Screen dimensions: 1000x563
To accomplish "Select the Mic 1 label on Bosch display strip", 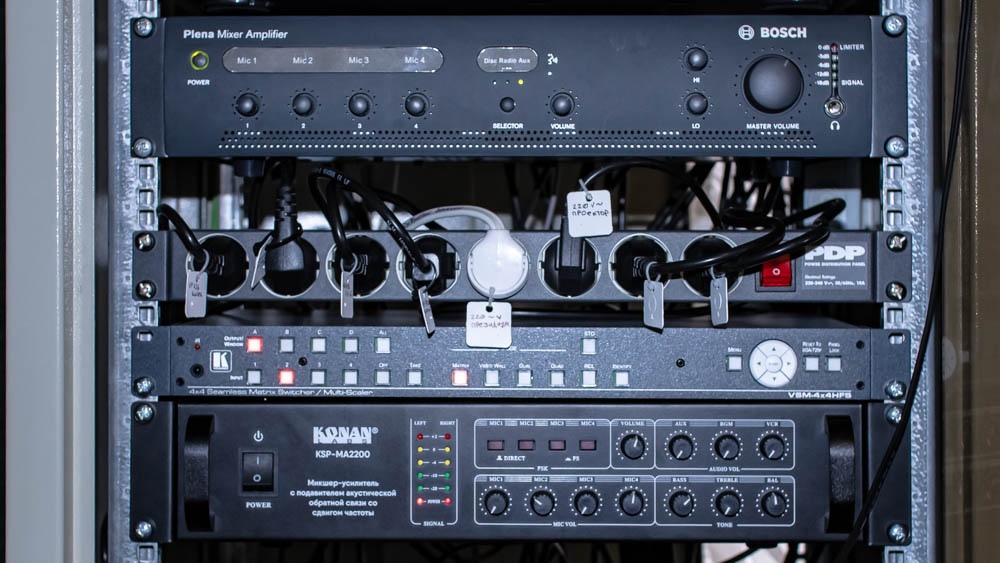I will (247, 61).
